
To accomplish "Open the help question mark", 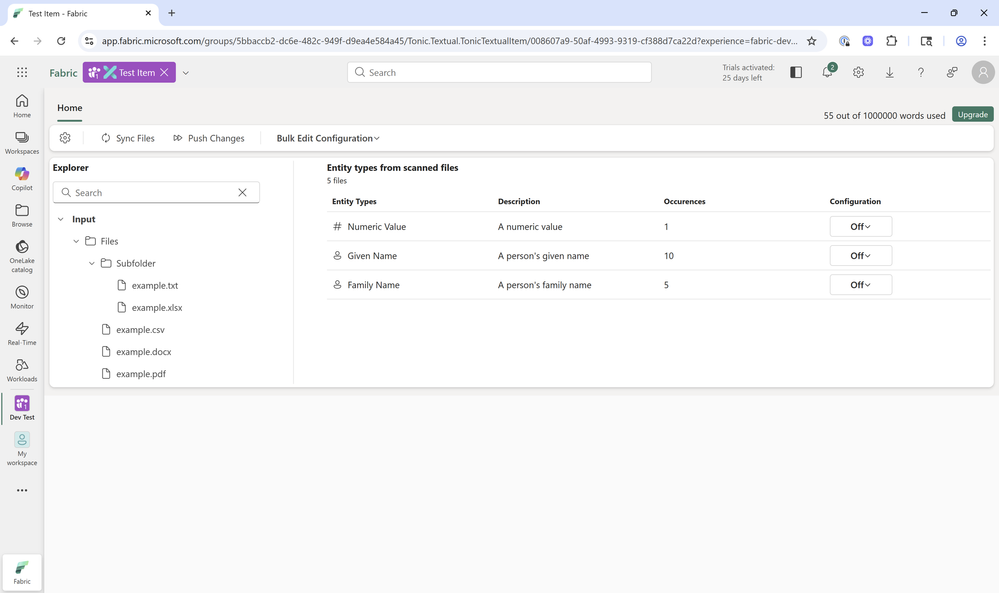I will [921, 73].
